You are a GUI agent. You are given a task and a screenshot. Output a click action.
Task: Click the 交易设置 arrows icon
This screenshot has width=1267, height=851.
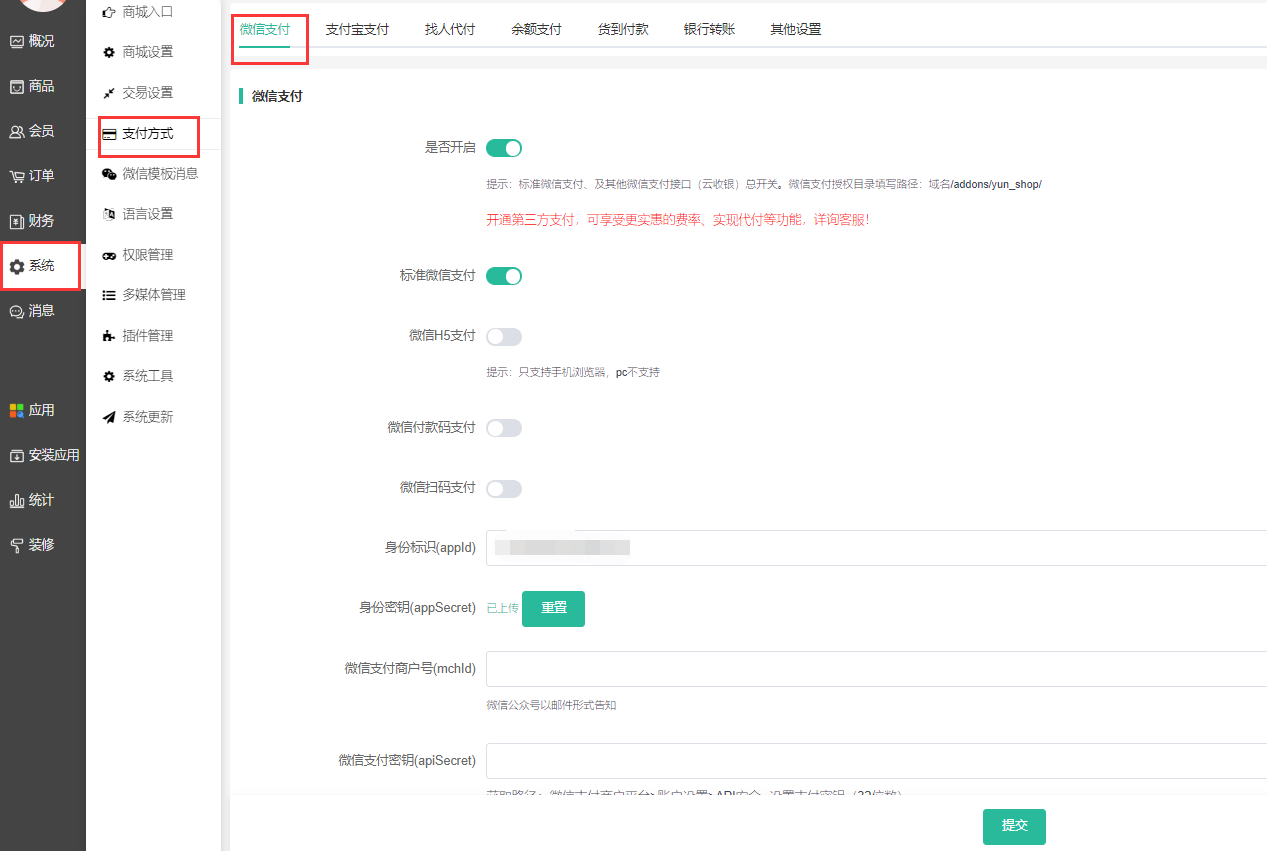click(x=109, y=93)
